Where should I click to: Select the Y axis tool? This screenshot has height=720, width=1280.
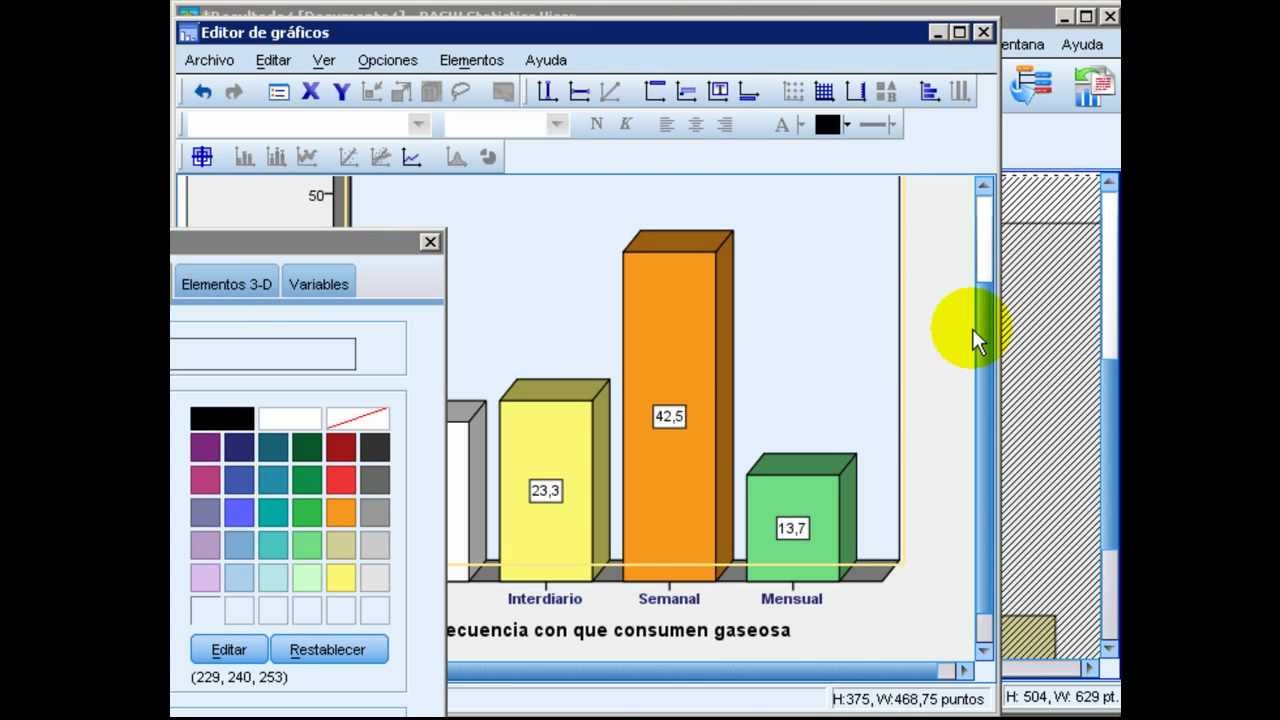point(341,92)
